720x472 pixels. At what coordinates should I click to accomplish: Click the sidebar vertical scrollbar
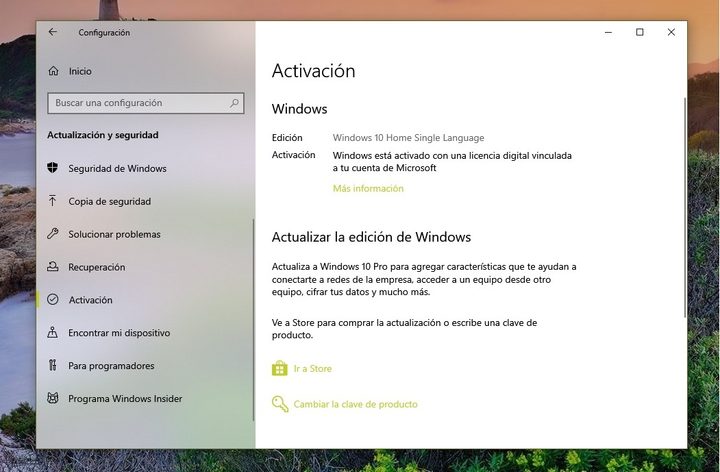[253, 320]
